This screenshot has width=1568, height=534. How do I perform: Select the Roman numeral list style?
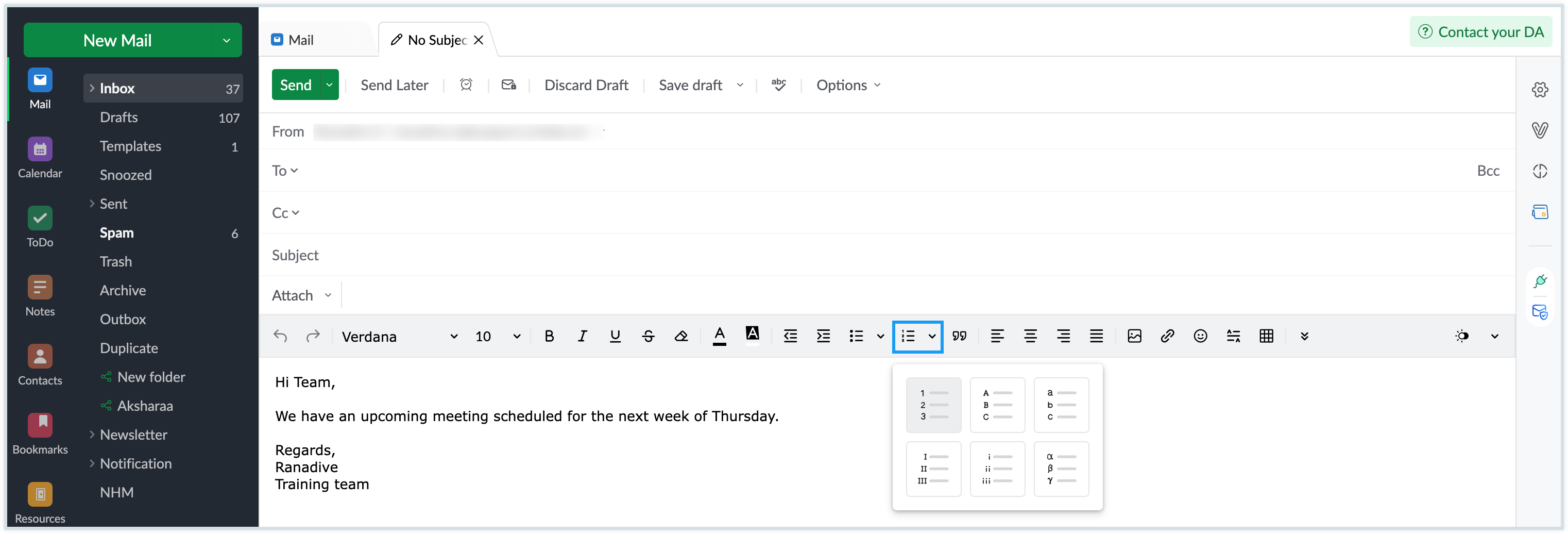pos(933,469)
